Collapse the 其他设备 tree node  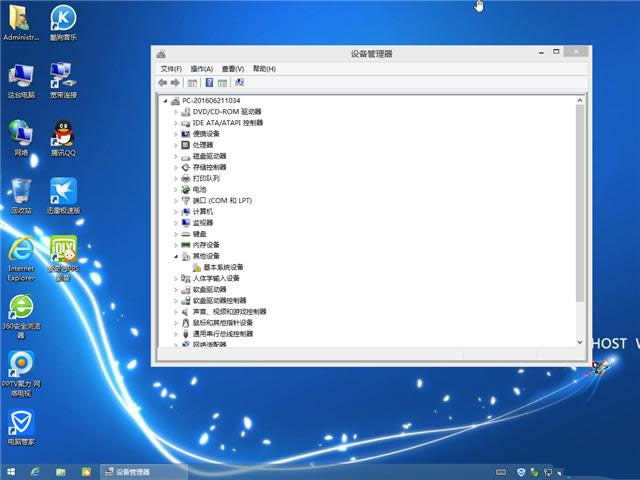(x=175, y=256)
